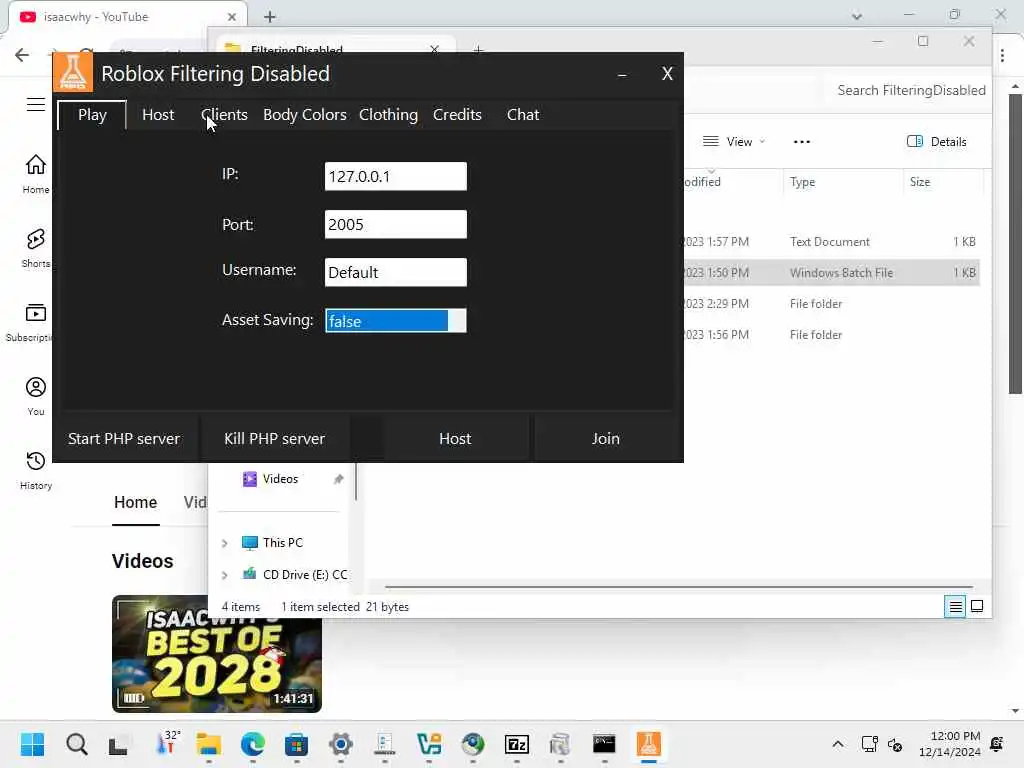Select the channel Home tab on YouTube
1024x768 pixels.
tap(136, 502)
